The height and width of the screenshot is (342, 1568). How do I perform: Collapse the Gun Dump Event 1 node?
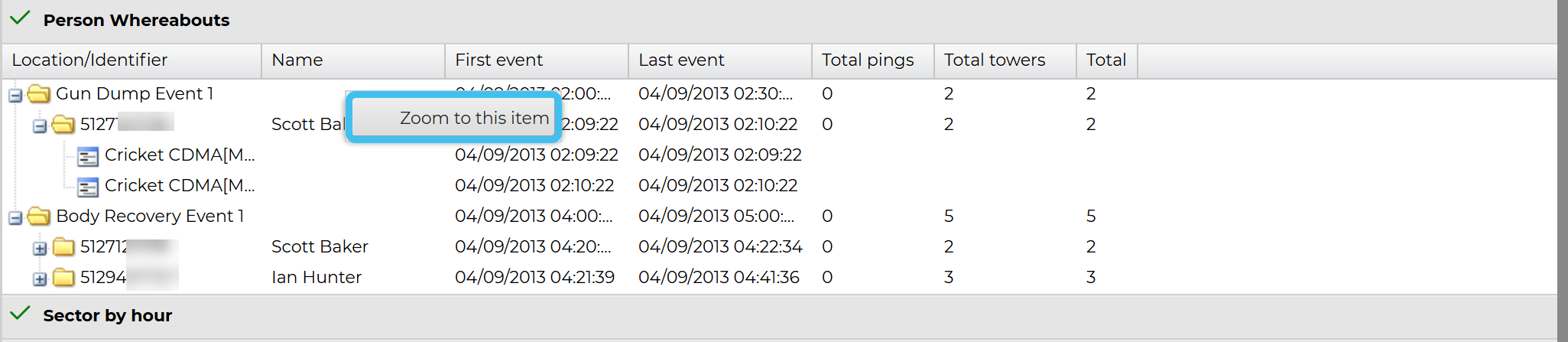point(15,96)
